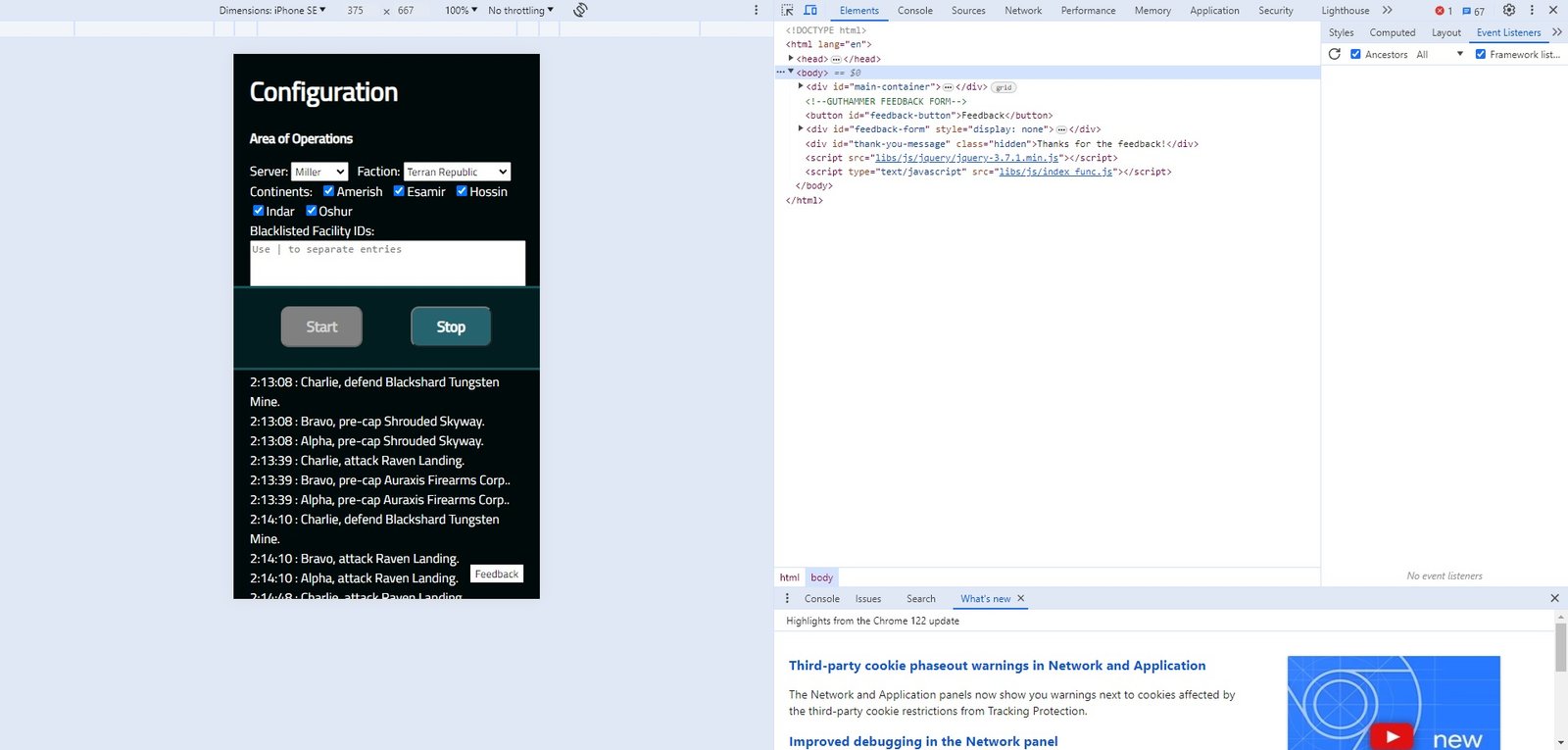The image size is (1568, 750).
Task: Open the jquery-3.7.1.min.js script link
Action: 966,158
